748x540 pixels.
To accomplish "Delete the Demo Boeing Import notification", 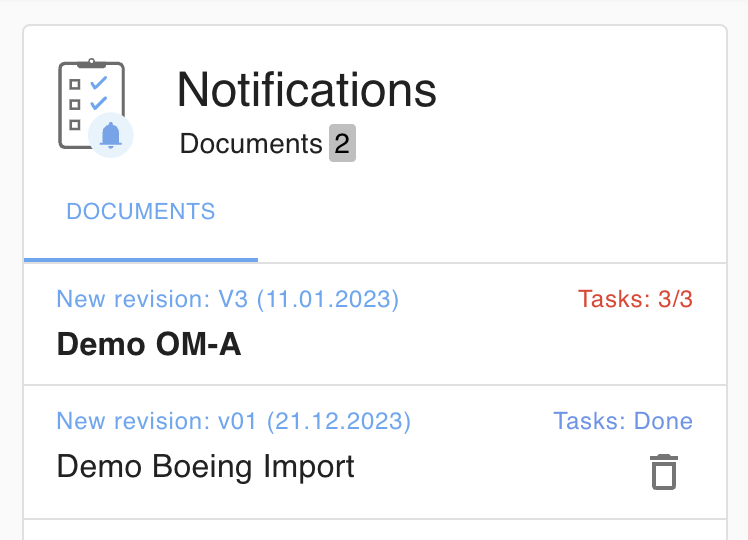I will pos(664,471).
